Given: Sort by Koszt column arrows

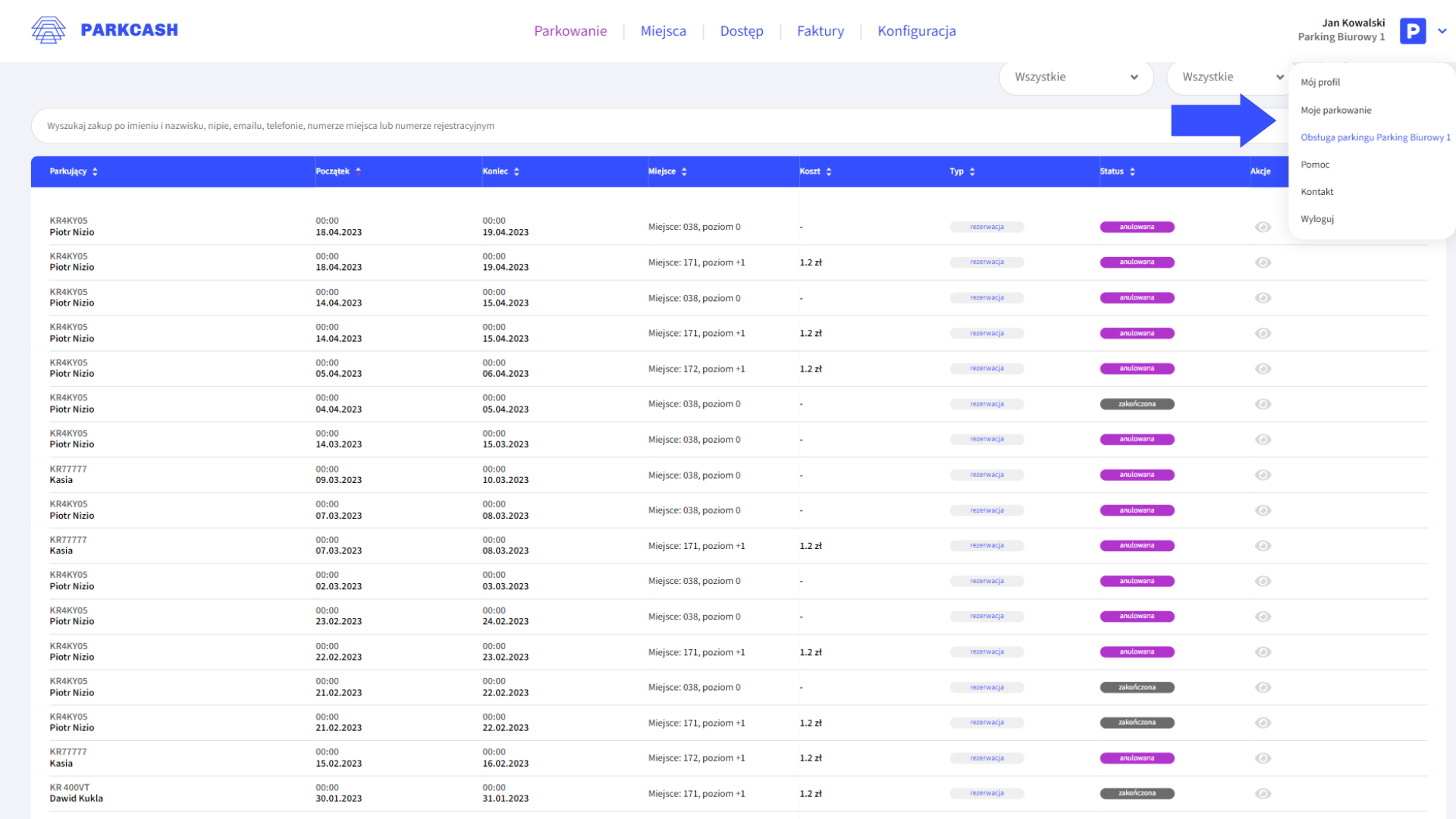Looking at the screenshot, I should coord(829,172).
